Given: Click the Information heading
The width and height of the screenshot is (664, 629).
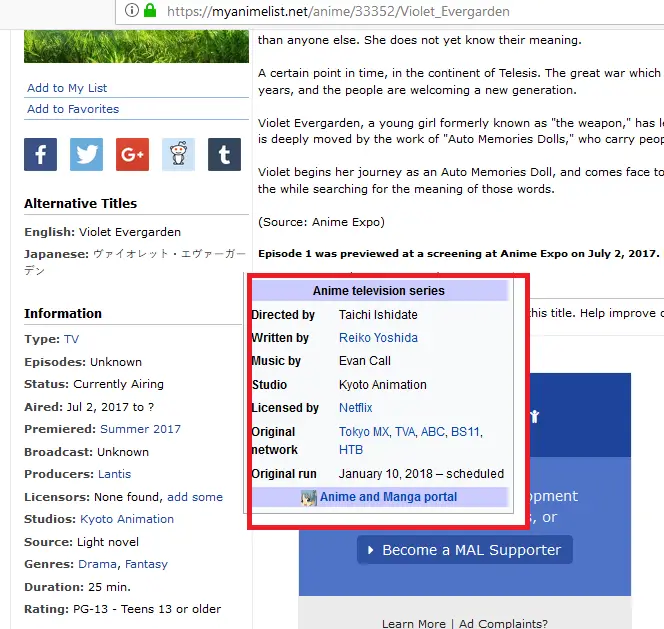Looking at the screenshot, I should pyautogui.click(x=63, y=314).
